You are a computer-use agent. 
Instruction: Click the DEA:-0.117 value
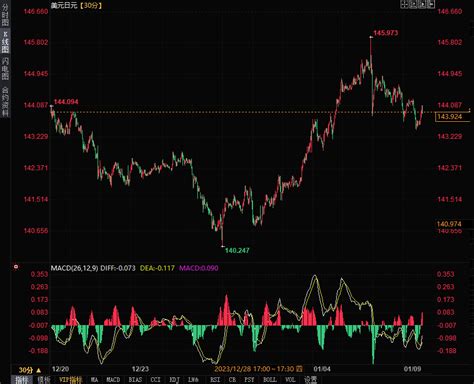(x=157, y=268)
